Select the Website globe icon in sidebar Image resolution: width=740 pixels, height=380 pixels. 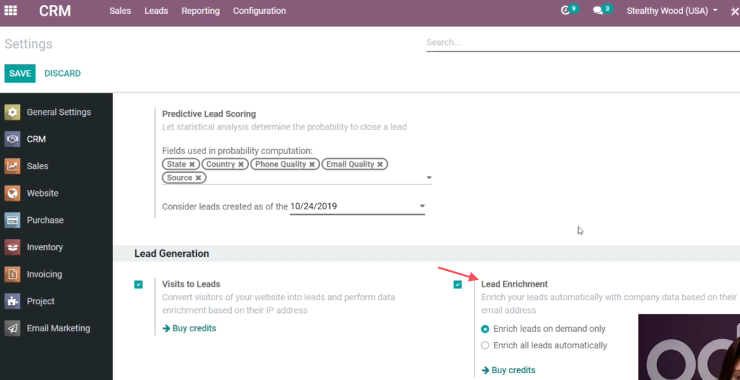click(12, 193)
